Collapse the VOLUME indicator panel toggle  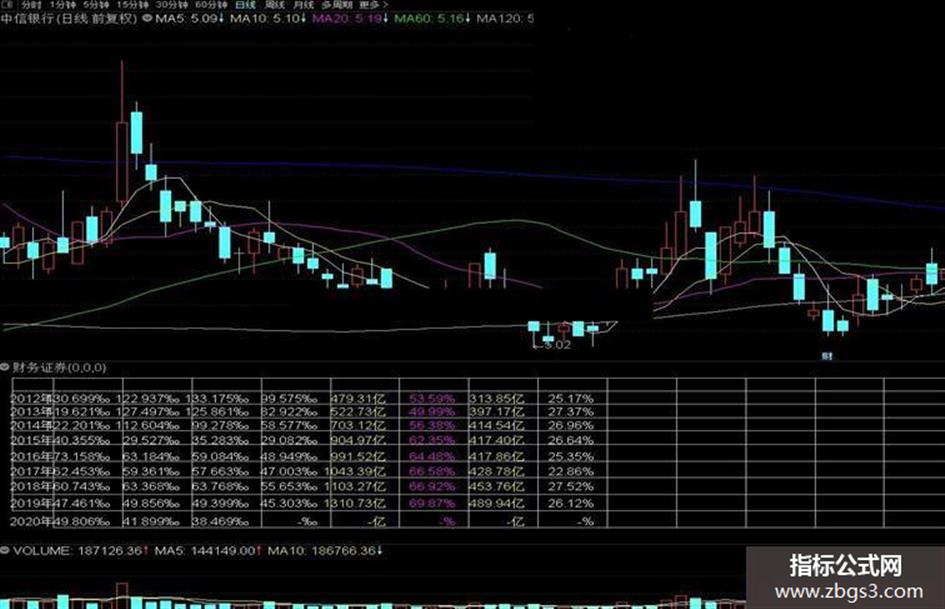pyautogui.click(x=5, y=550)
